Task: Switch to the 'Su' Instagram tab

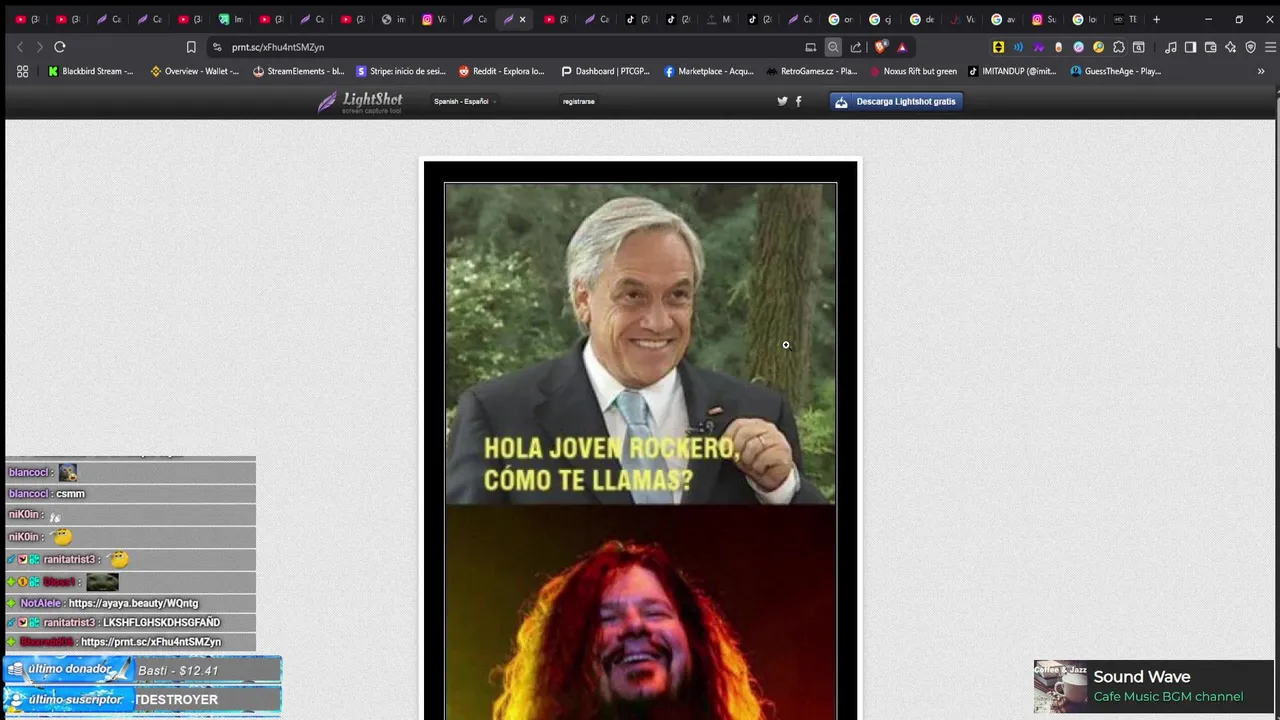Action: click(1044, 19)
